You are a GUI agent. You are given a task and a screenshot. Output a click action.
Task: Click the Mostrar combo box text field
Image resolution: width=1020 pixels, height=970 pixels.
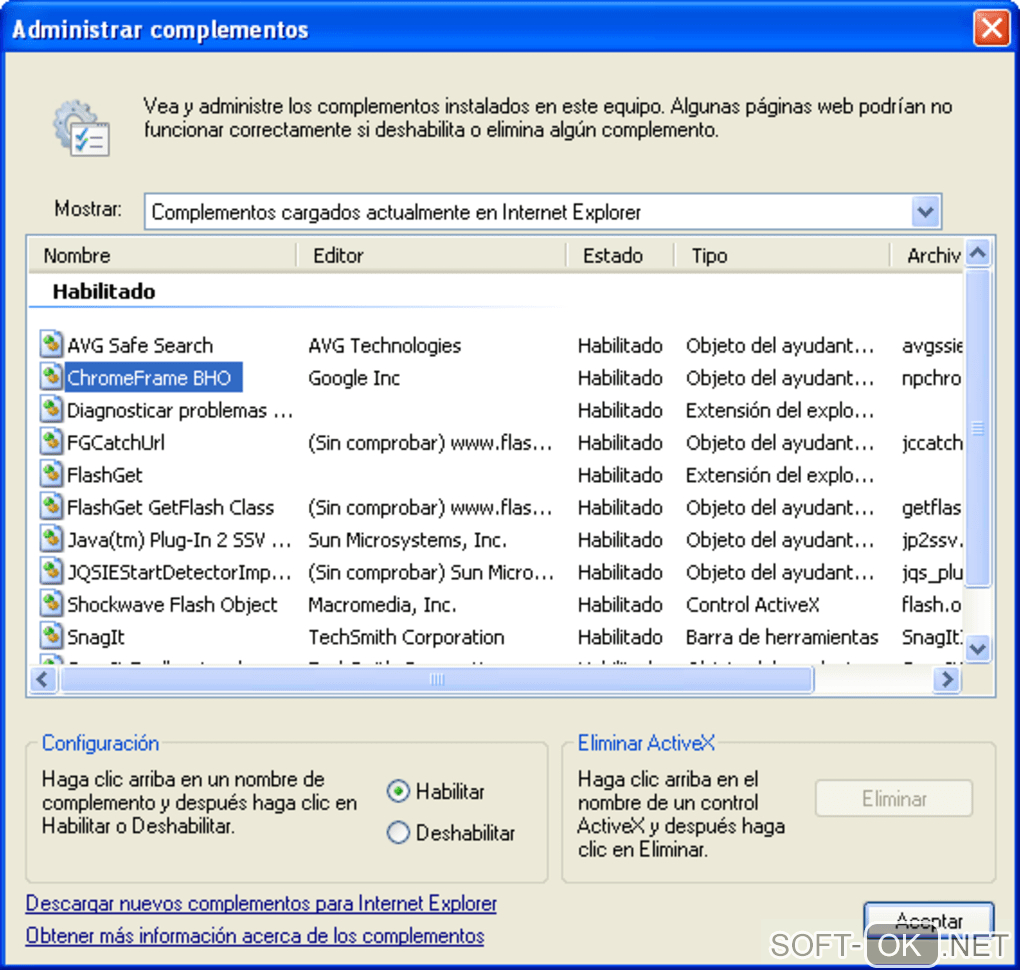528,212
